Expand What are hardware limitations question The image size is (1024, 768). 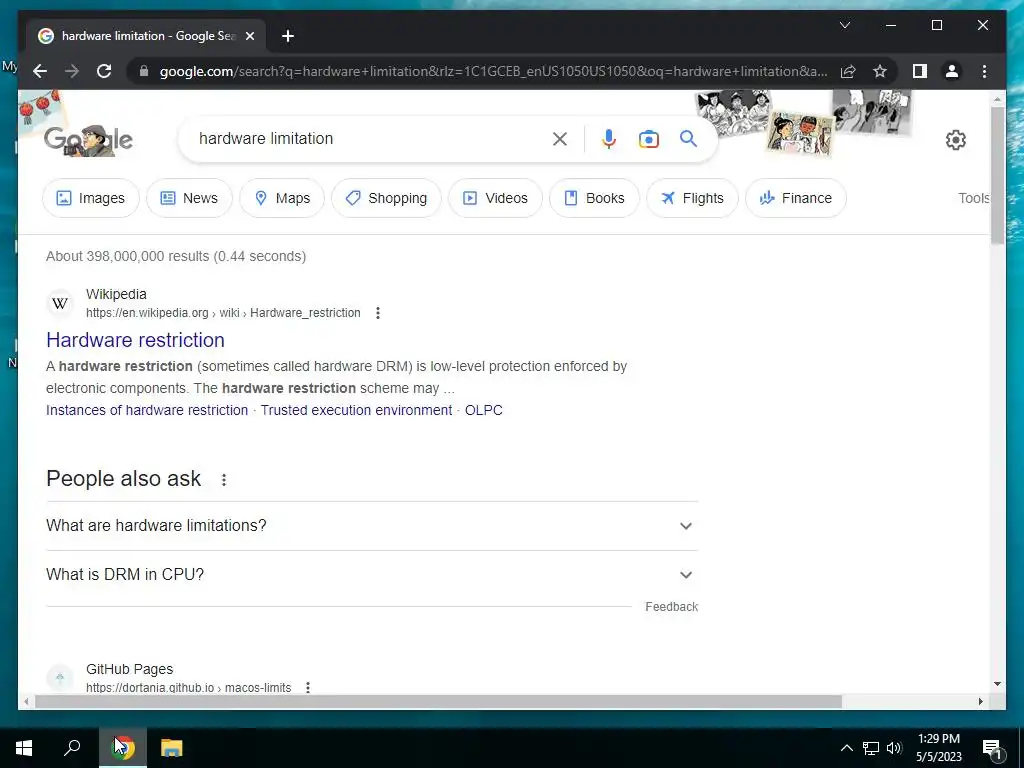click(x=372, y=526)
